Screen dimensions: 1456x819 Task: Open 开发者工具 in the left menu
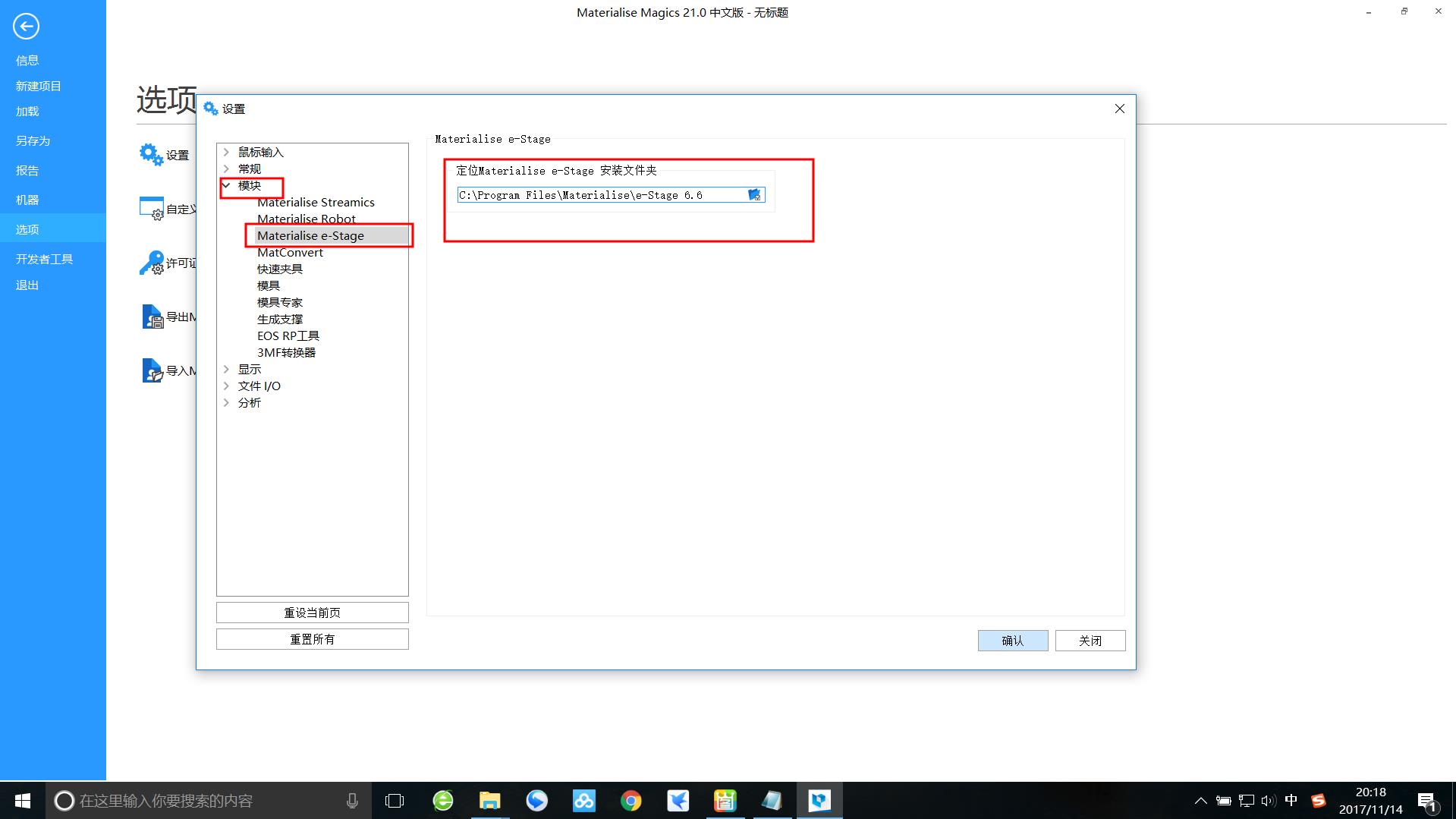click(44, 259)
